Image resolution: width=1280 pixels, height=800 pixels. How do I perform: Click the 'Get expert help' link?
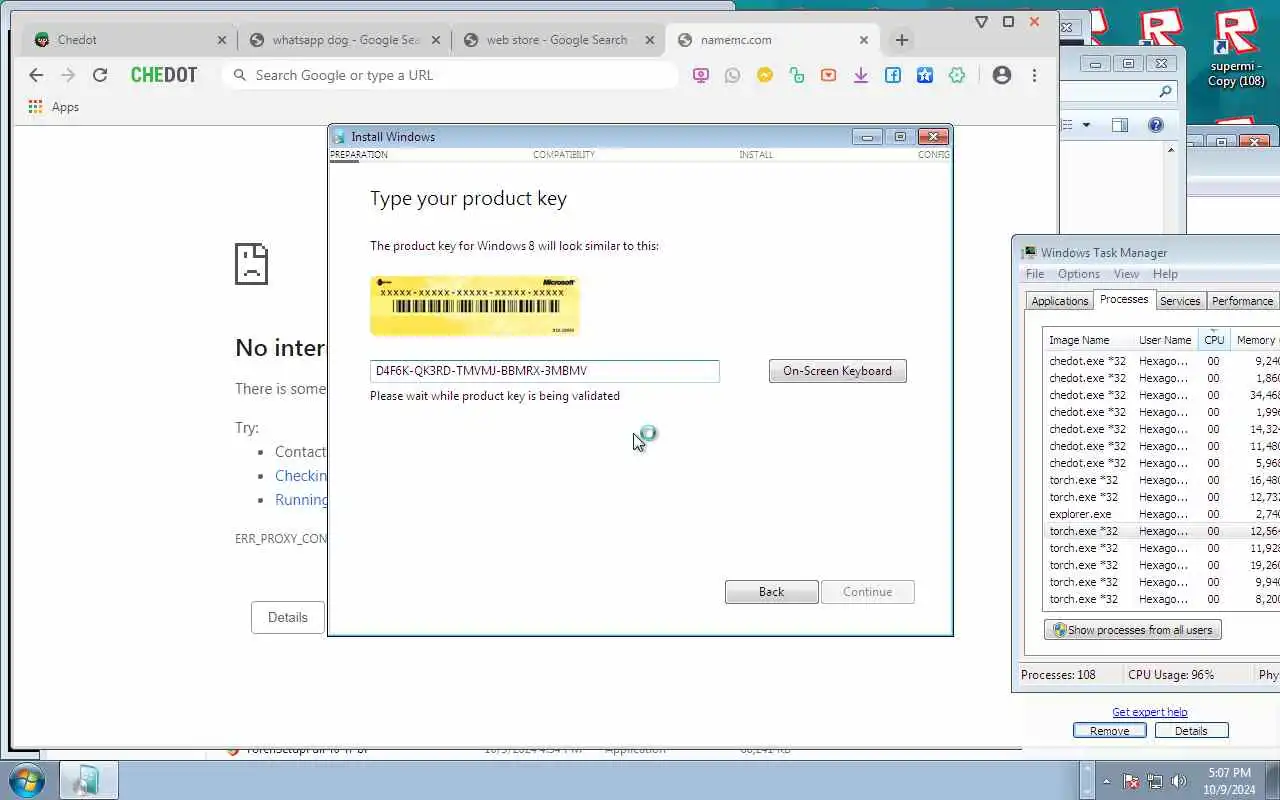tap(1150, 712)
